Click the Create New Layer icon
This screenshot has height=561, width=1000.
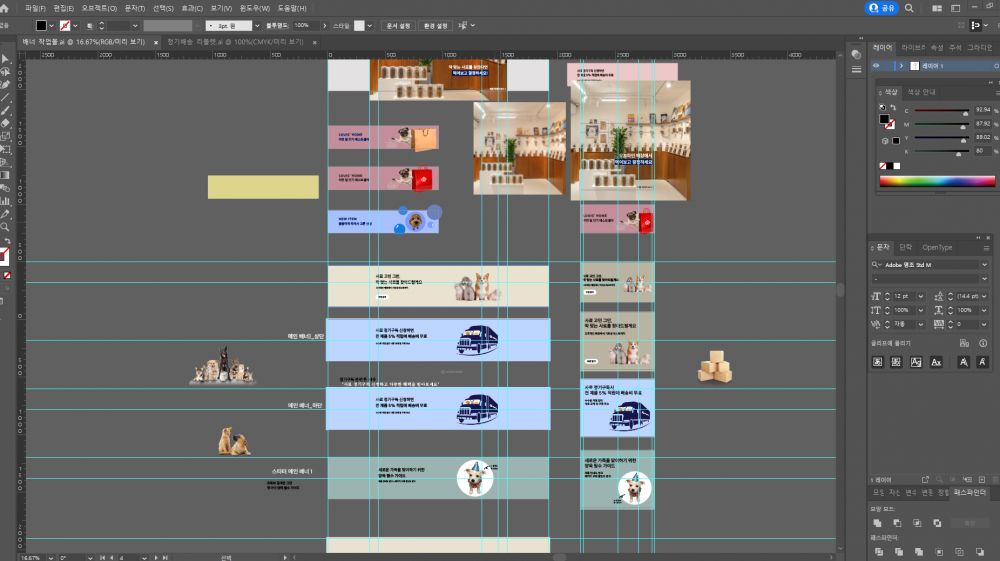coord(982,479)
